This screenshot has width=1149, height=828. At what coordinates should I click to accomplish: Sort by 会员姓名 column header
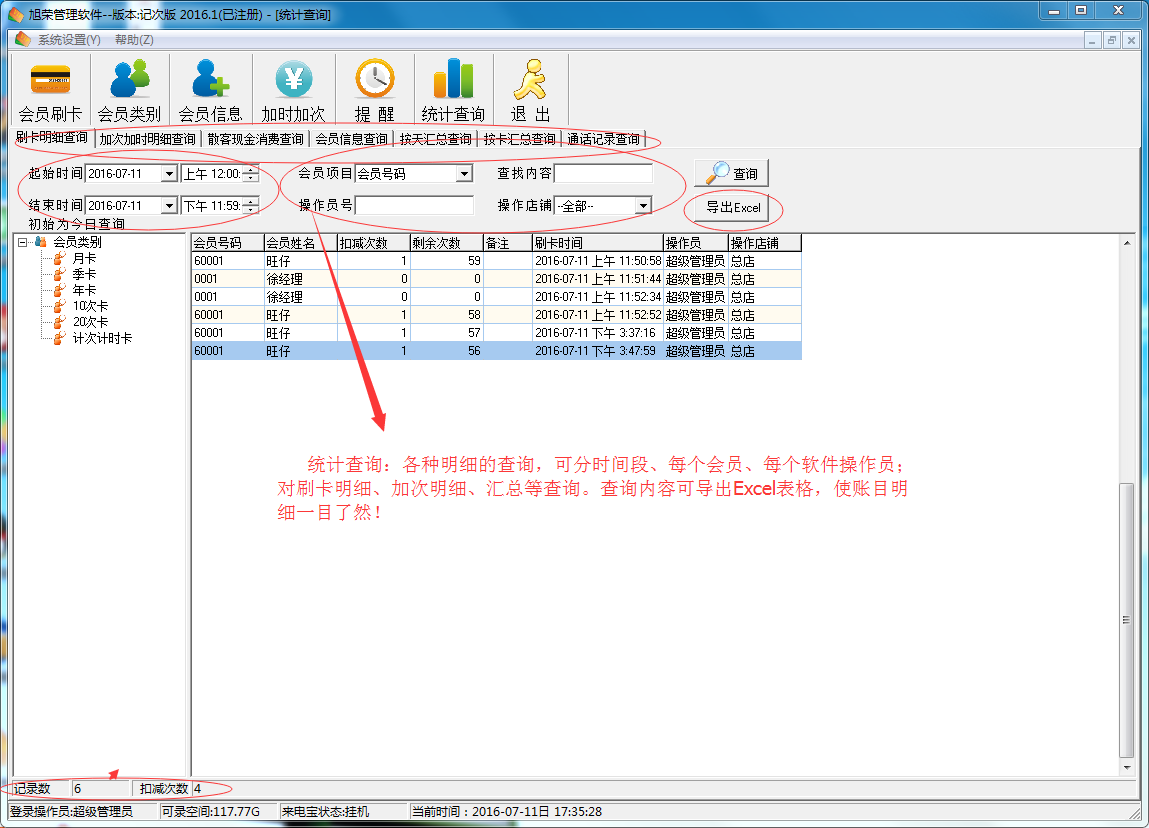[x=300, y=243]
